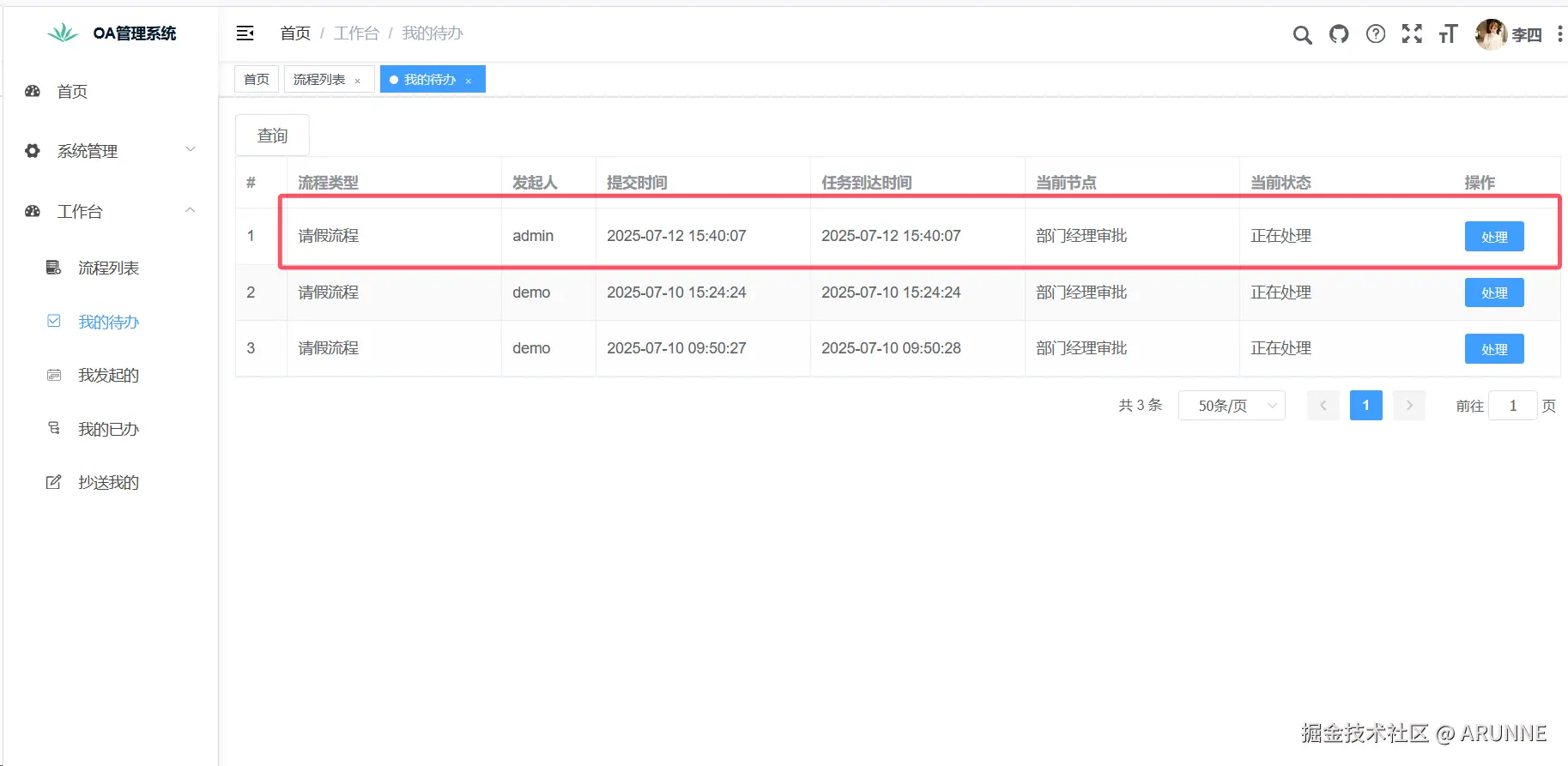Screen dimensions: 1568x766
Task: Click 正在处理 status in row 1
Action: point(1280,236)
